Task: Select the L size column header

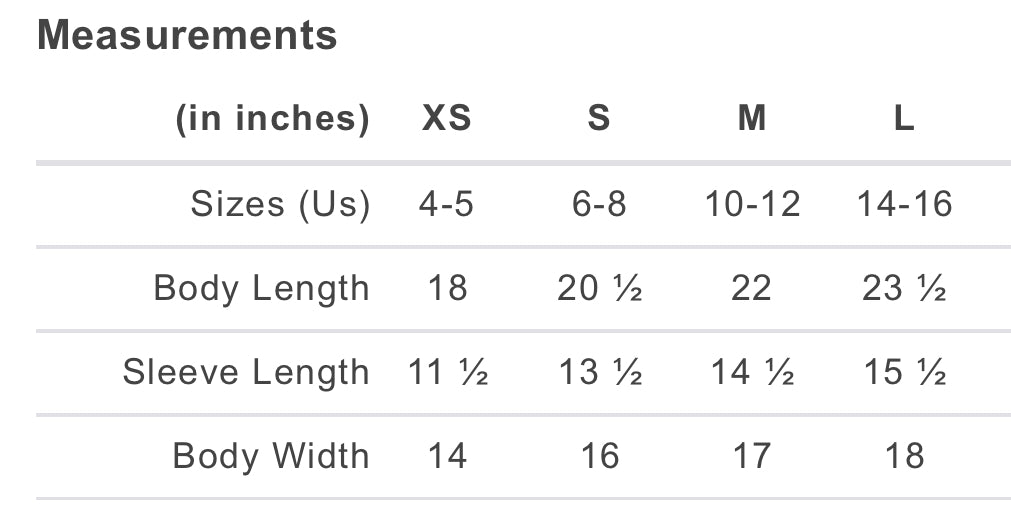Action: coord(903,119)
